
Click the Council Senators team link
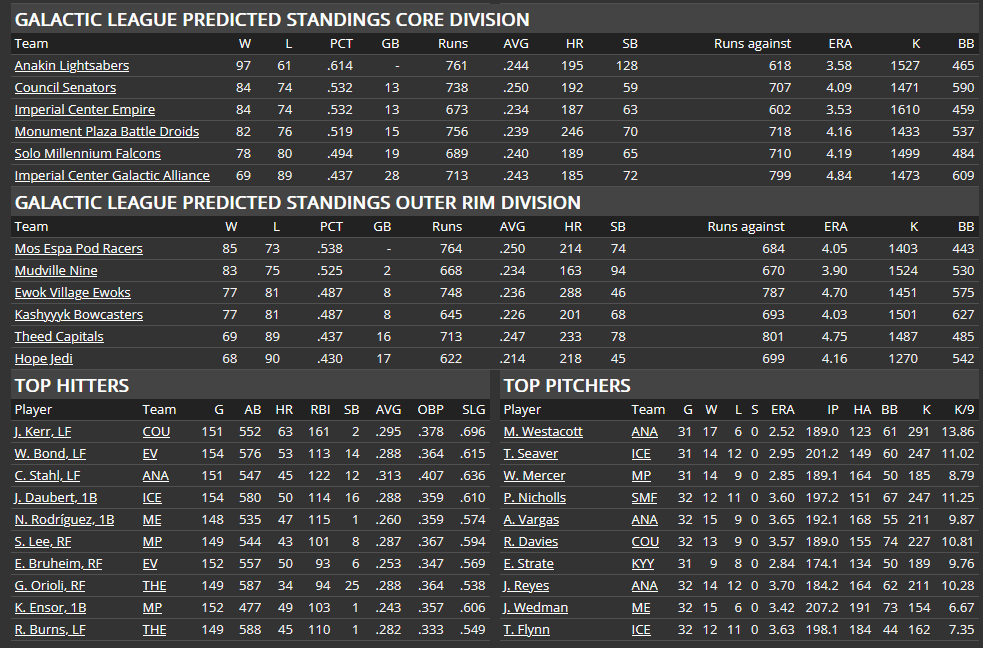point(65,88)
